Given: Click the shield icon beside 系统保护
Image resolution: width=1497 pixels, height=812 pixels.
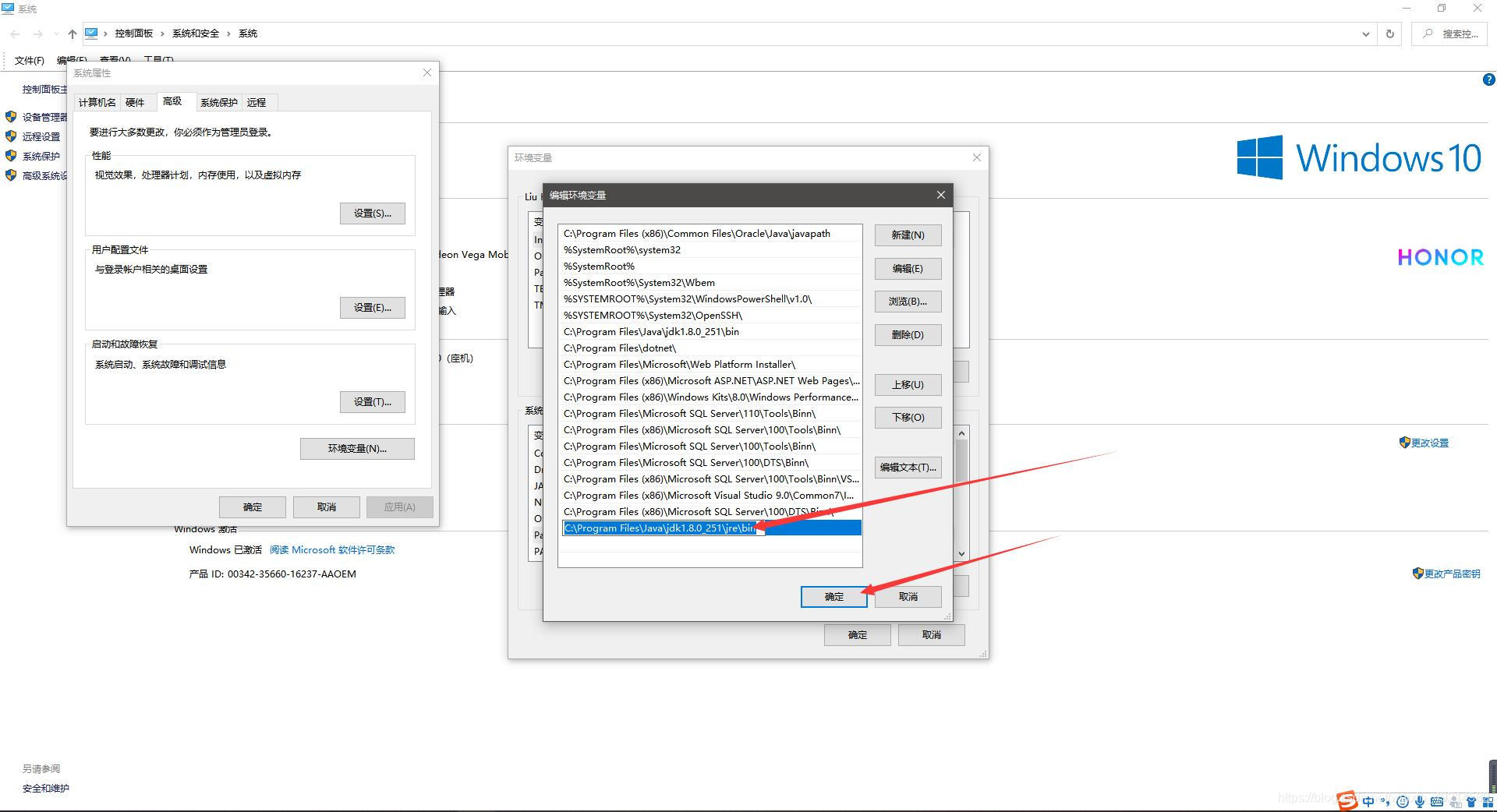Looking at the screenshot, I should coord(11,156).
